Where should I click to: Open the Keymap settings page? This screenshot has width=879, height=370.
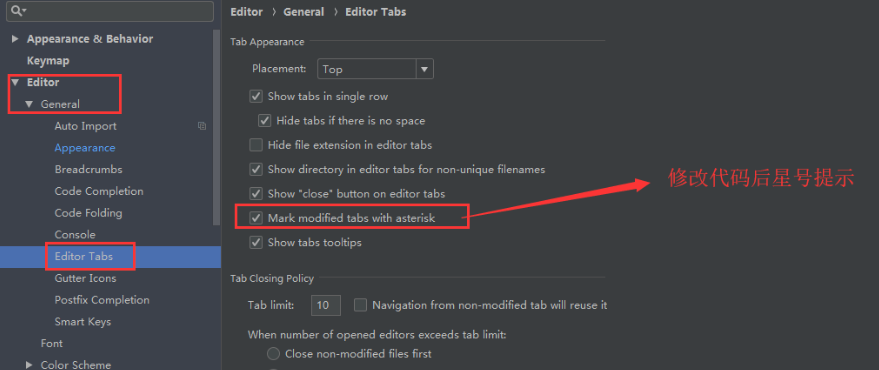48,61
